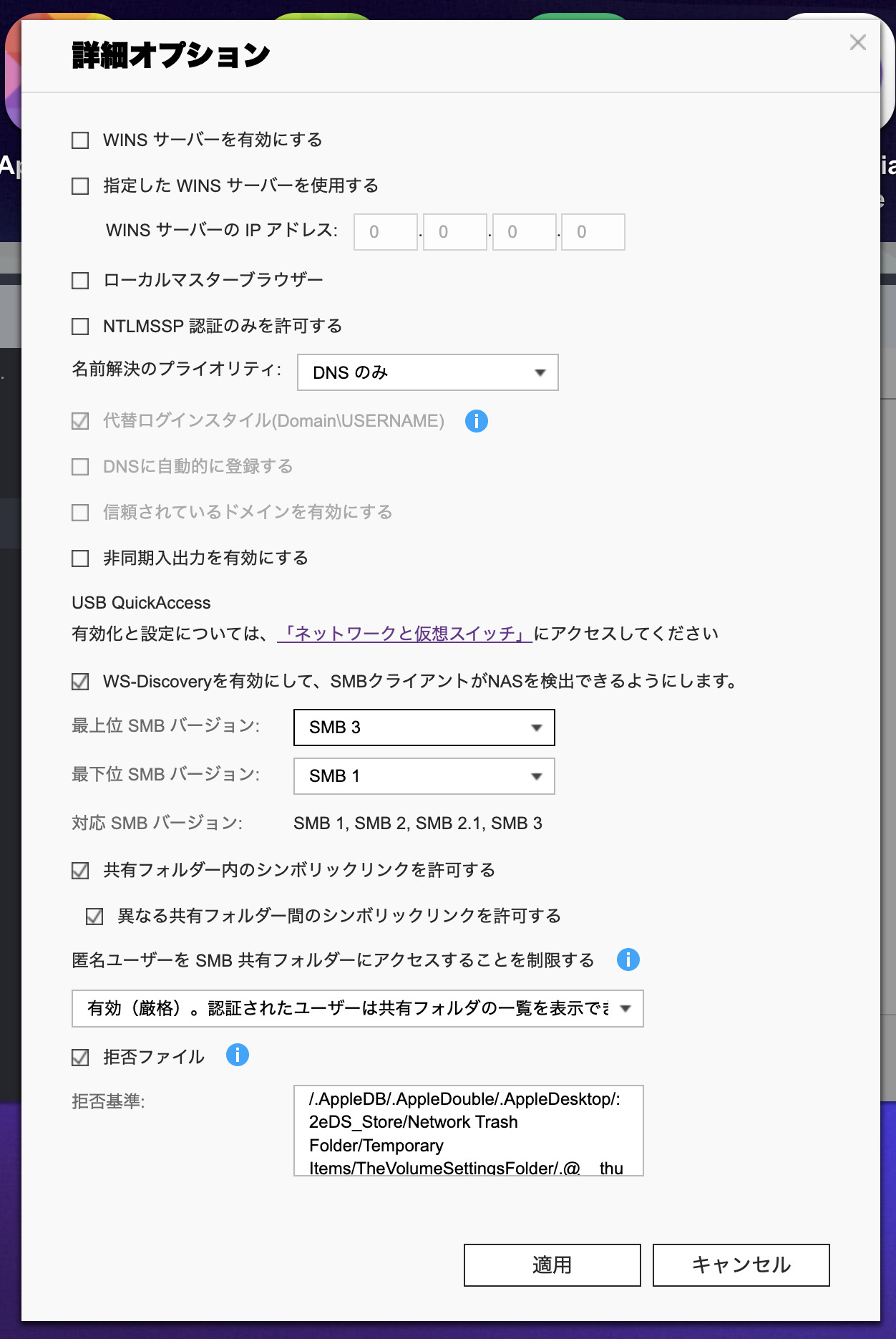This screenshot has width=896, height=1339.
Task: Click the info icon beside 代替ログインスタイル
Action: [477, 421]
